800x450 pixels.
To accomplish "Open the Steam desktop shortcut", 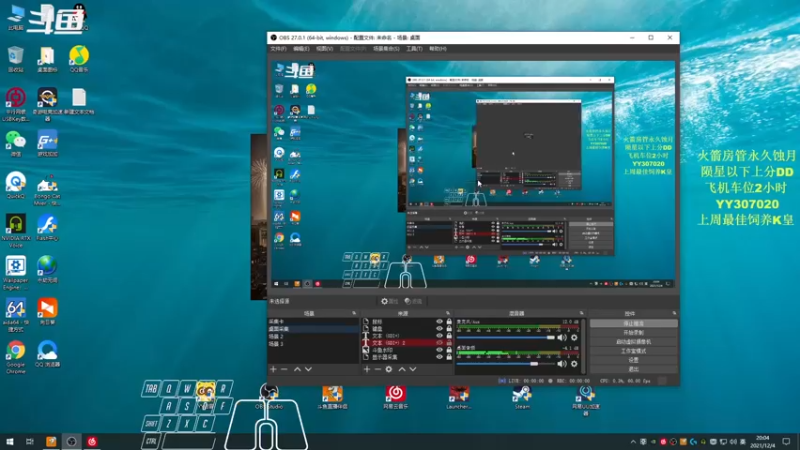I will (522, 397).
